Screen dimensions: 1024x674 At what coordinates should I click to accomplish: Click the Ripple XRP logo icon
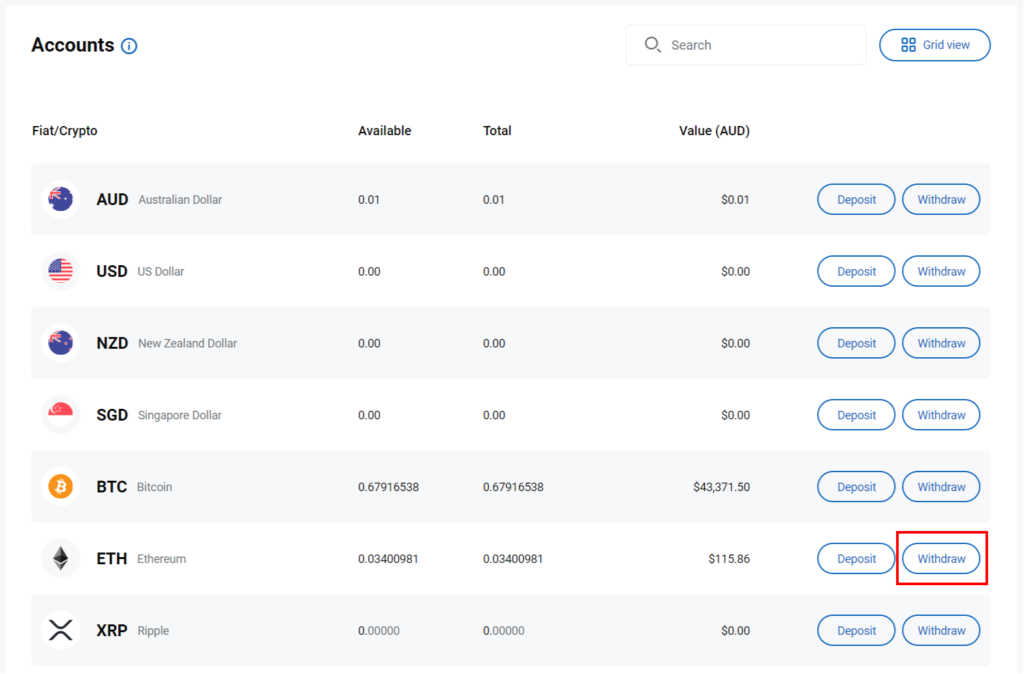click(x=61, y=631)
